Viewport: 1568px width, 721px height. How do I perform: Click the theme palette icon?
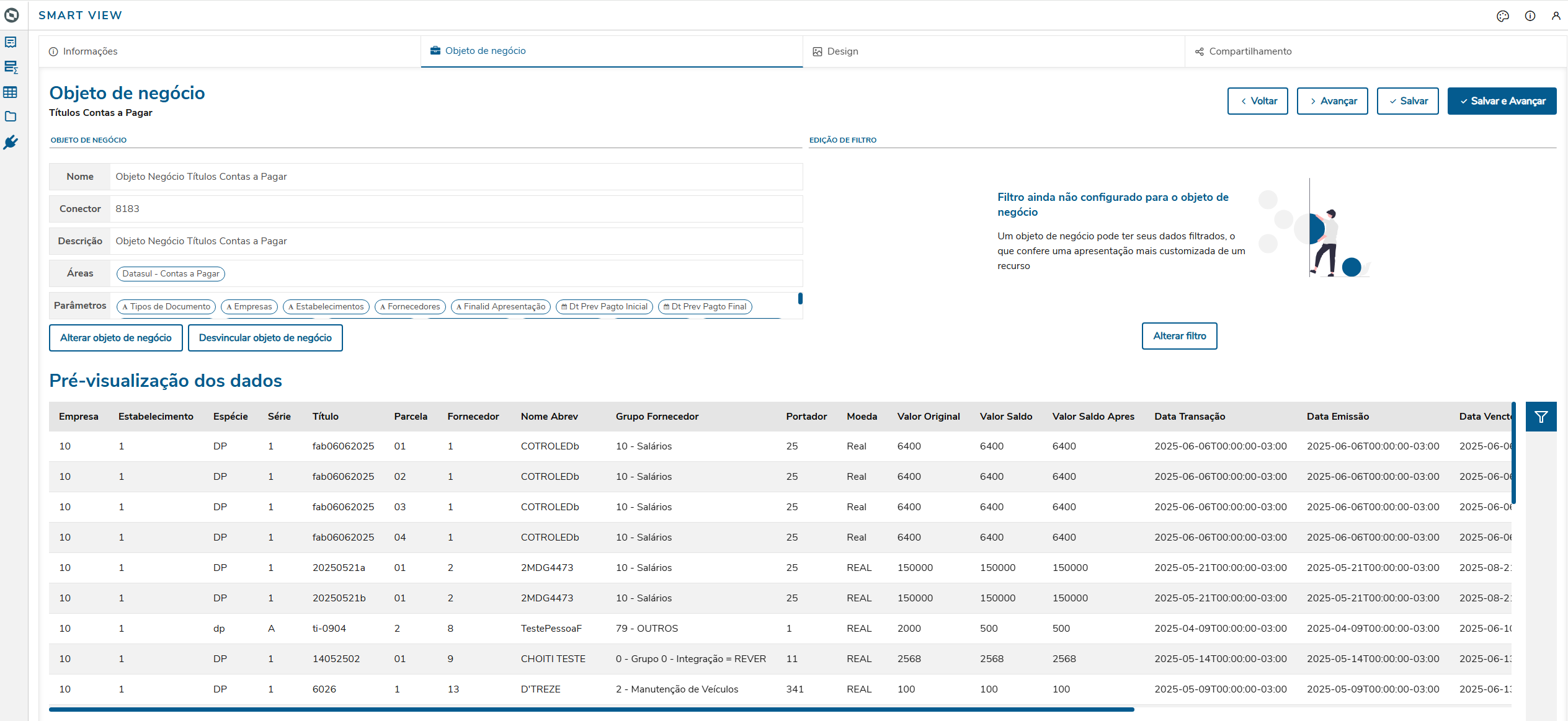(1502, 16)
